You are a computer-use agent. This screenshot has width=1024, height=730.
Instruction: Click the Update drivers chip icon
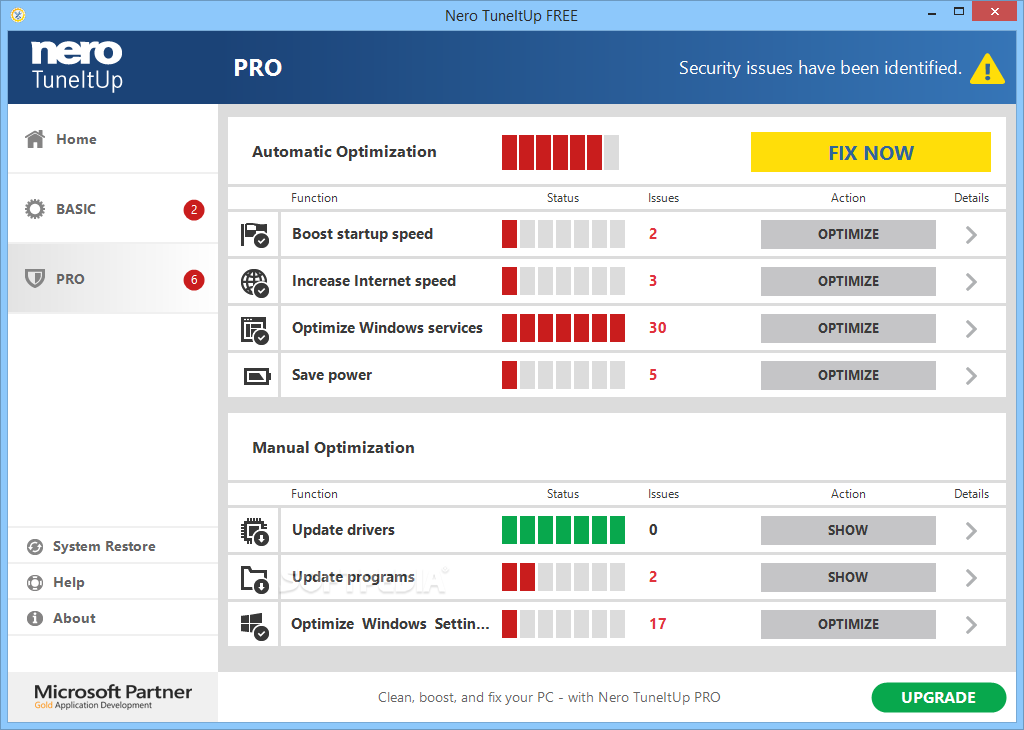tap(254, 531)
